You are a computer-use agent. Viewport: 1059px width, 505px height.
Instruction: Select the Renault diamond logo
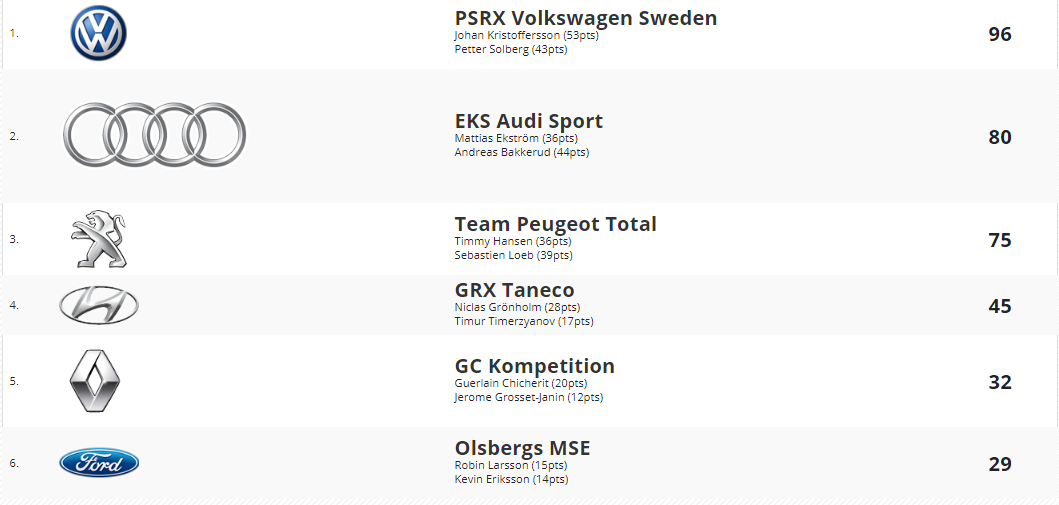(95, 381)
